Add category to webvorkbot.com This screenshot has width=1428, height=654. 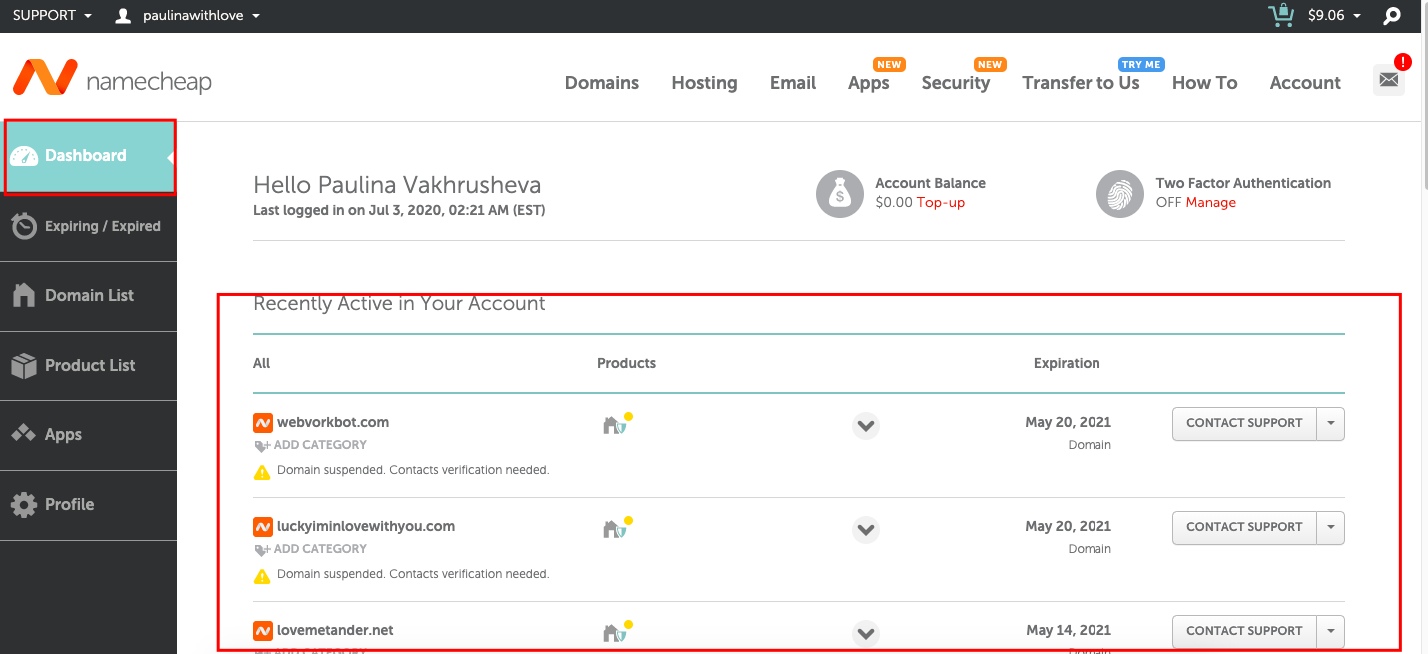pyautogui.click(x=311, y=445)
